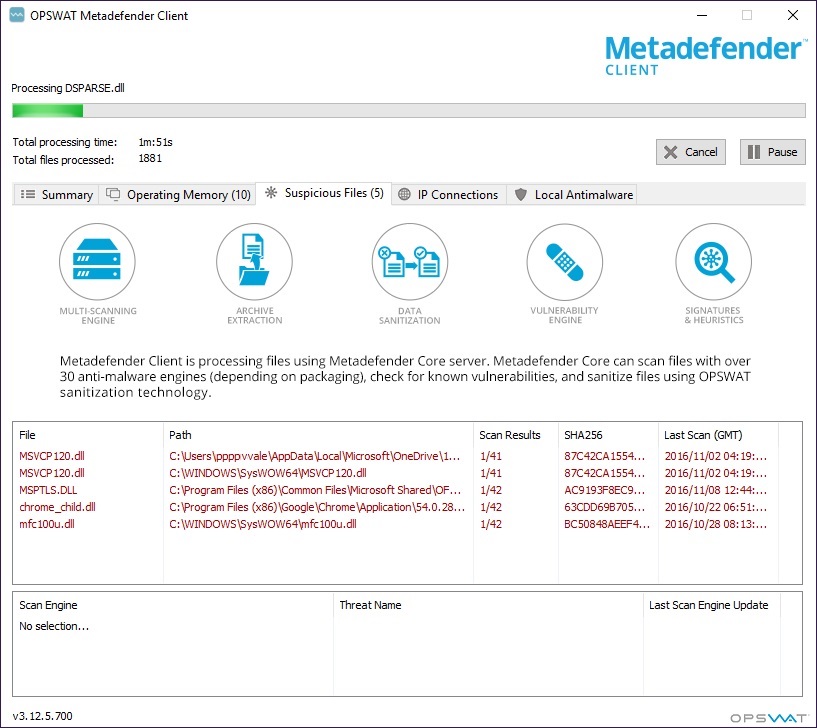This screenshot has height=728, width=817.
Task: Click the scan progress bar
Action: [x=408, y=110]
